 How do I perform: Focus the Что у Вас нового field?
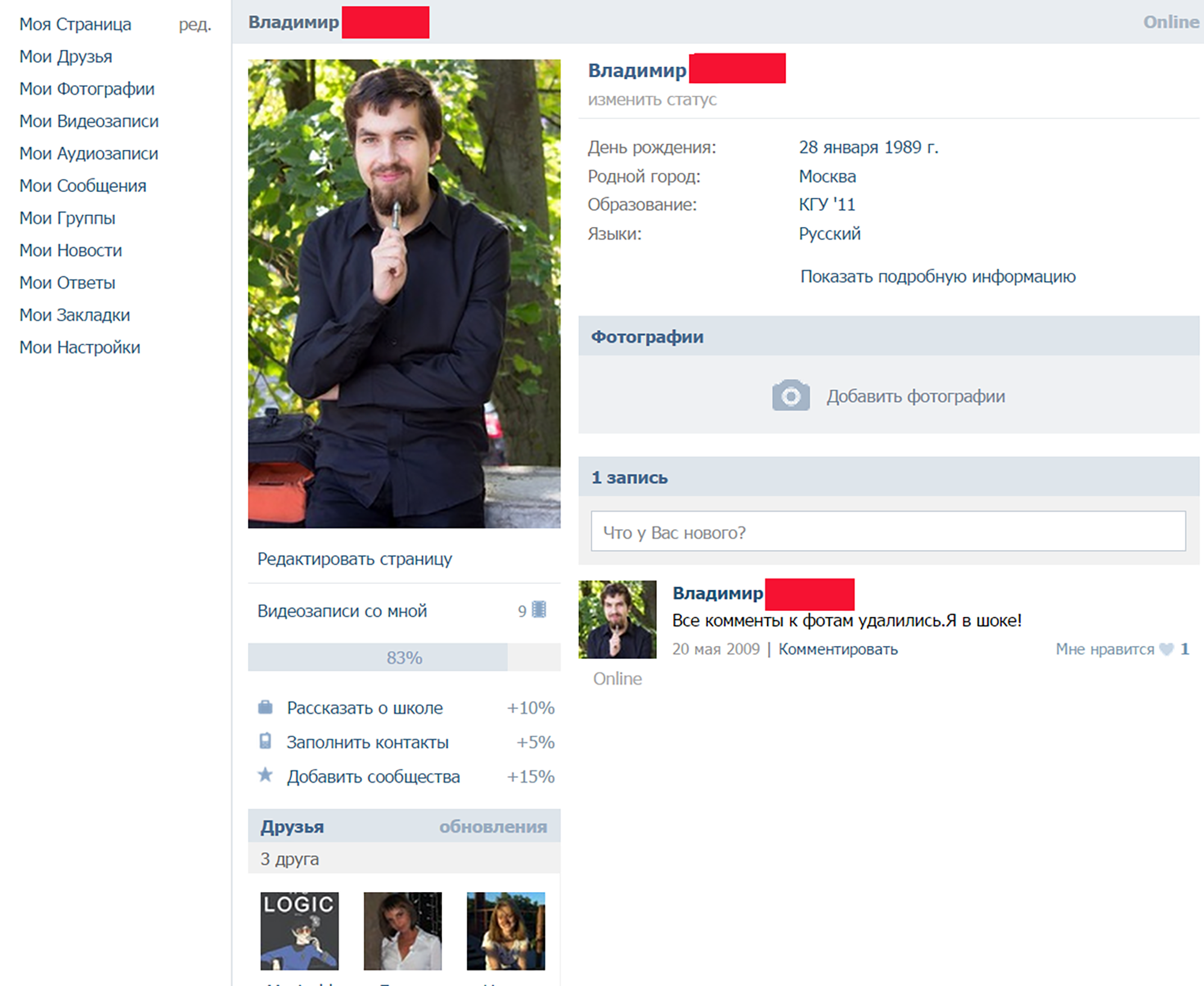(x=888, y=532)
